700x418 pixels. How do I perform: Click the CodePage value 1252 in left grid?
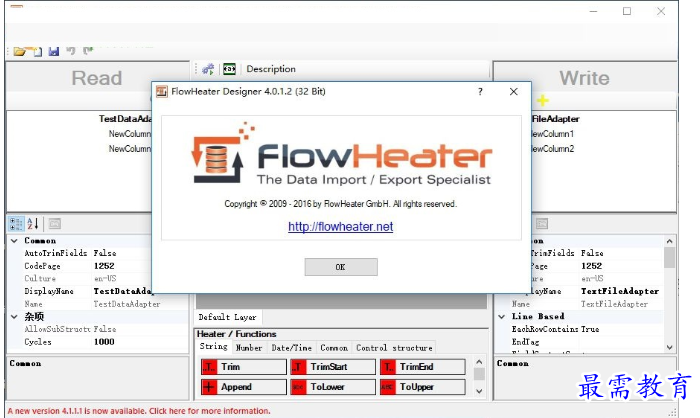tap(104, 266)
